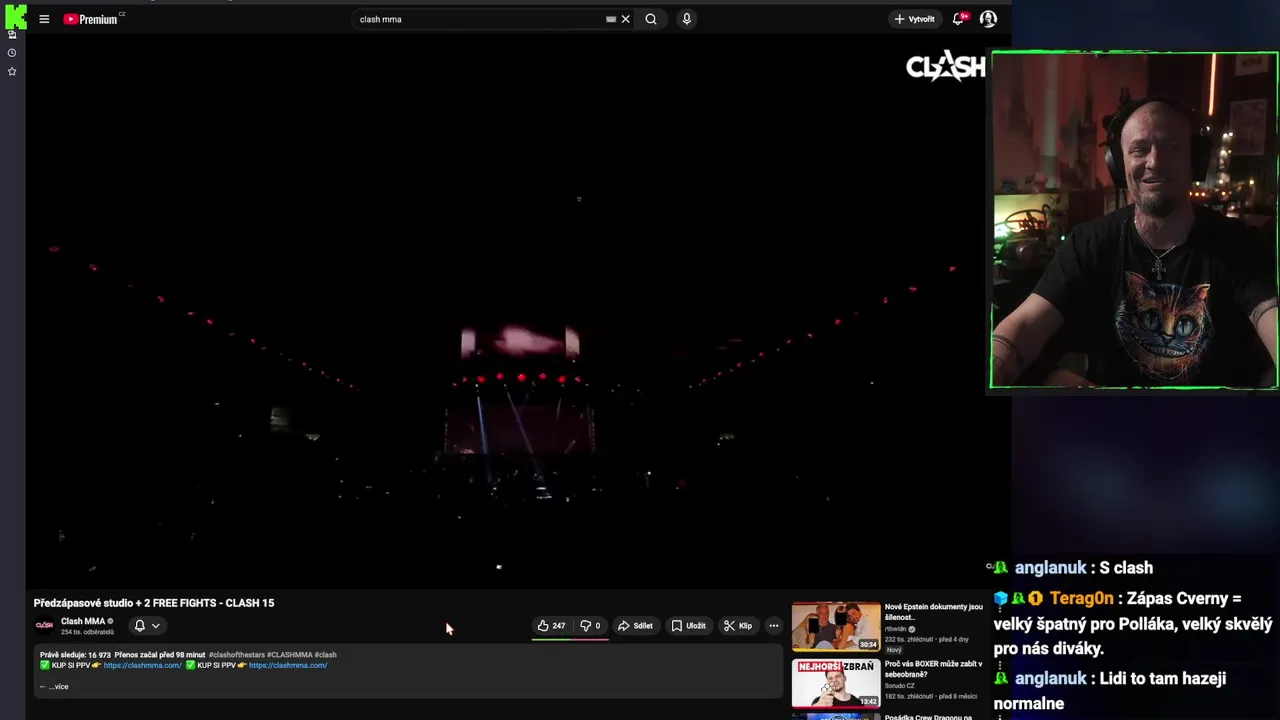Click the #CLASHMMA hashtag
Image resolution: width=1280 pixels, height=720 pixels.
[x=289, y=655]
